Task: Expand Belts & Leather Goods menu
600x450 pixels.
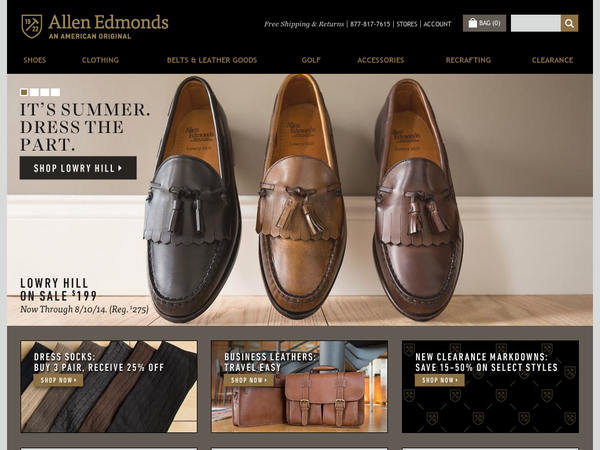Action: tap(212, 60)
